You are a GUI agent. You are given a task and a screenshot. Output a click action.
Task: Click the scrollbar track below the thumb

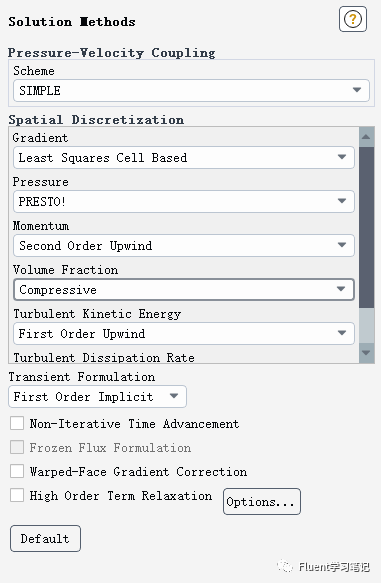click(366, 325)
